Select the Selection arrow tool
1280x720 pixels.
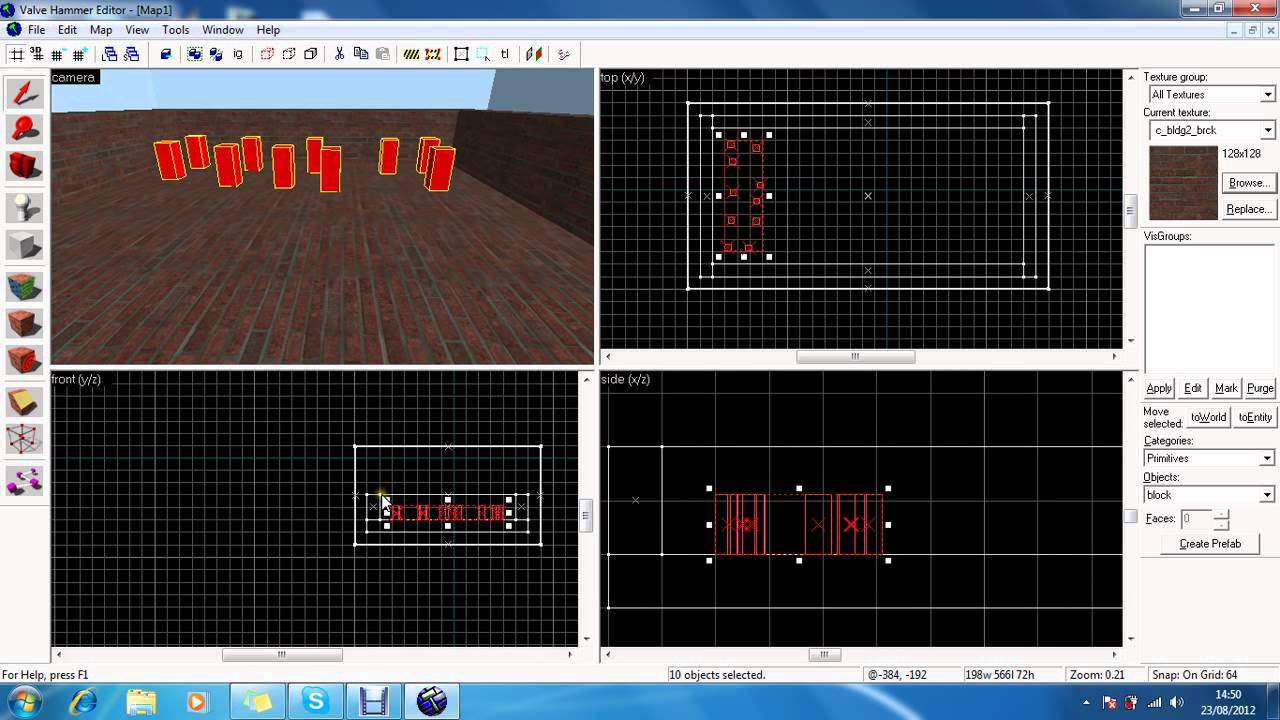pos(24,93)
